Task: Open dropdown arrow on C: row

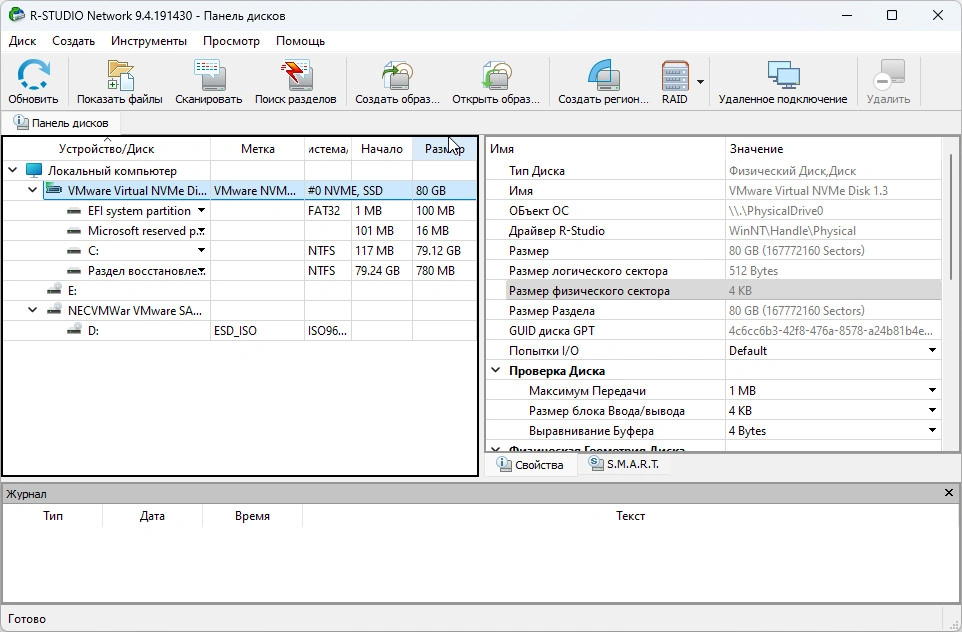Action: [201, 250]
